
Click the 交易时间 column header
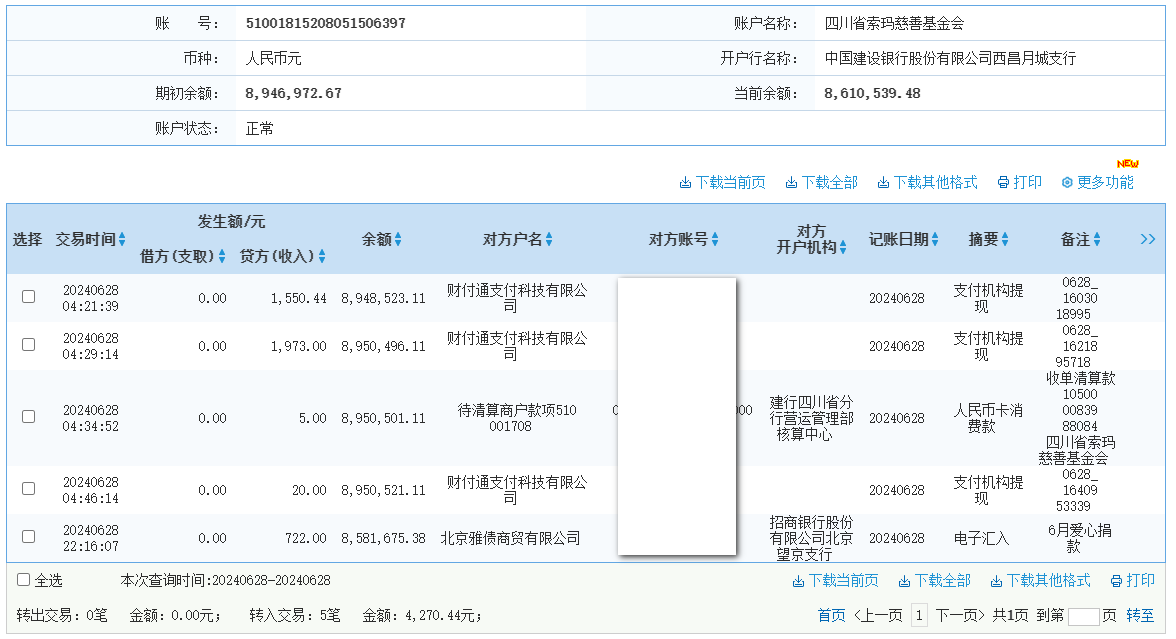point(86,239)
